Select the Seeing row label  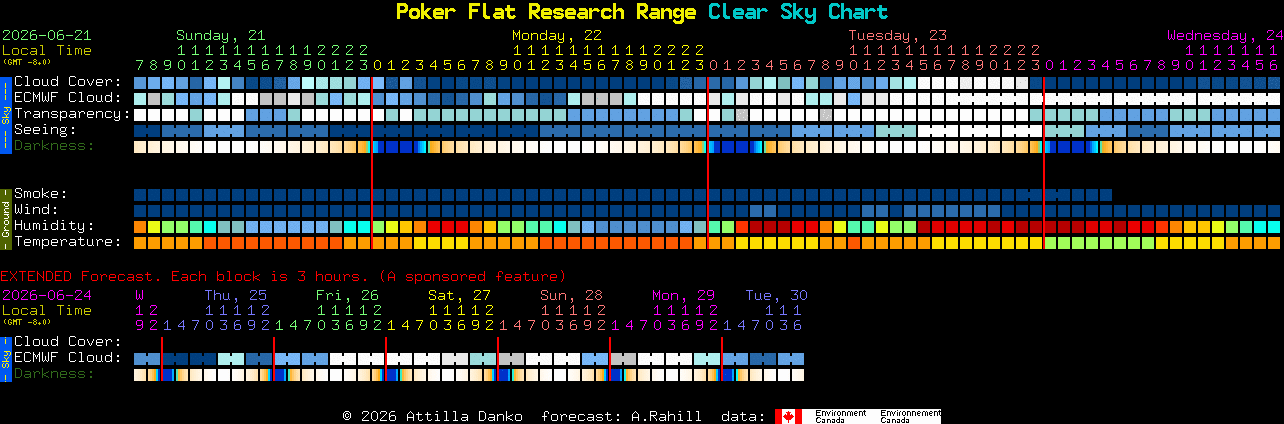45,130
